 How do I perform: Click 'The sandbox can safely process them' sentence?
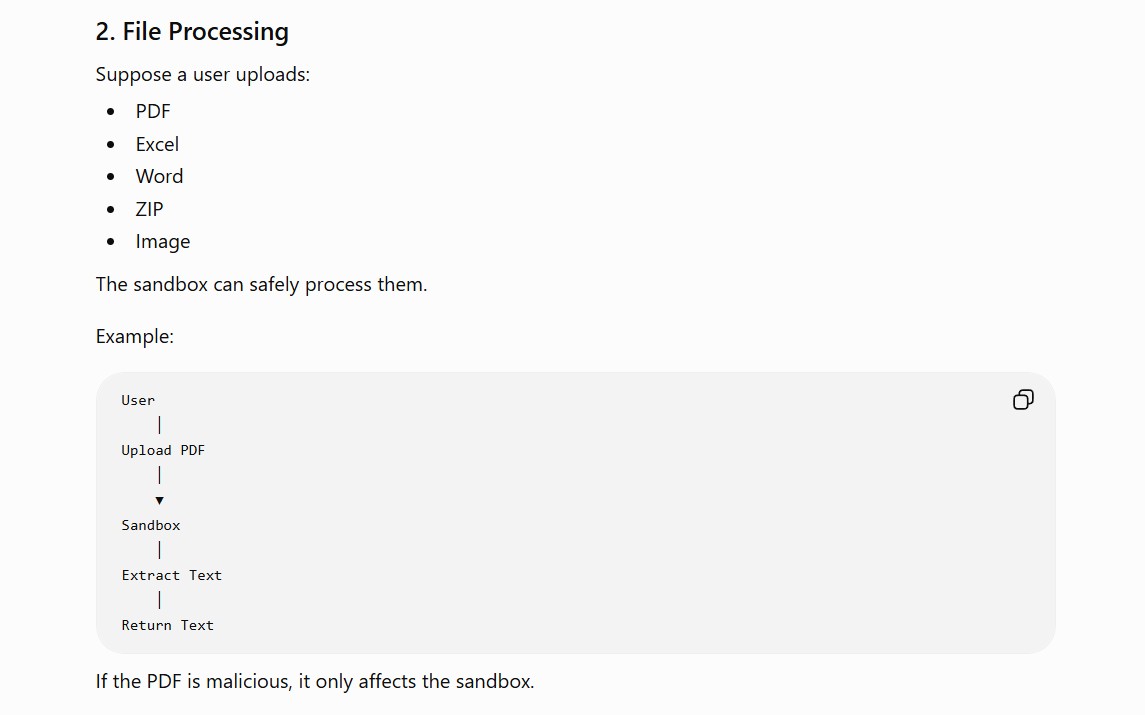pos(261,284)
